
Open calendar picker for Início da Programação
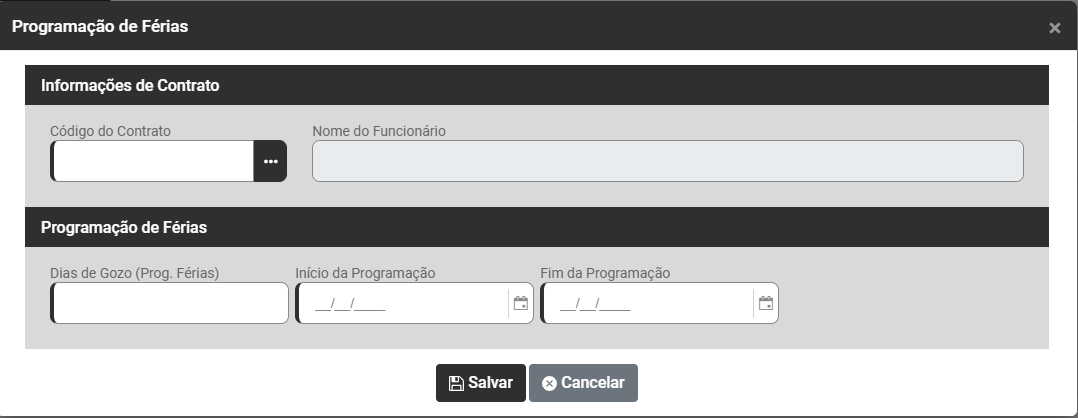[x=520, y=304]
